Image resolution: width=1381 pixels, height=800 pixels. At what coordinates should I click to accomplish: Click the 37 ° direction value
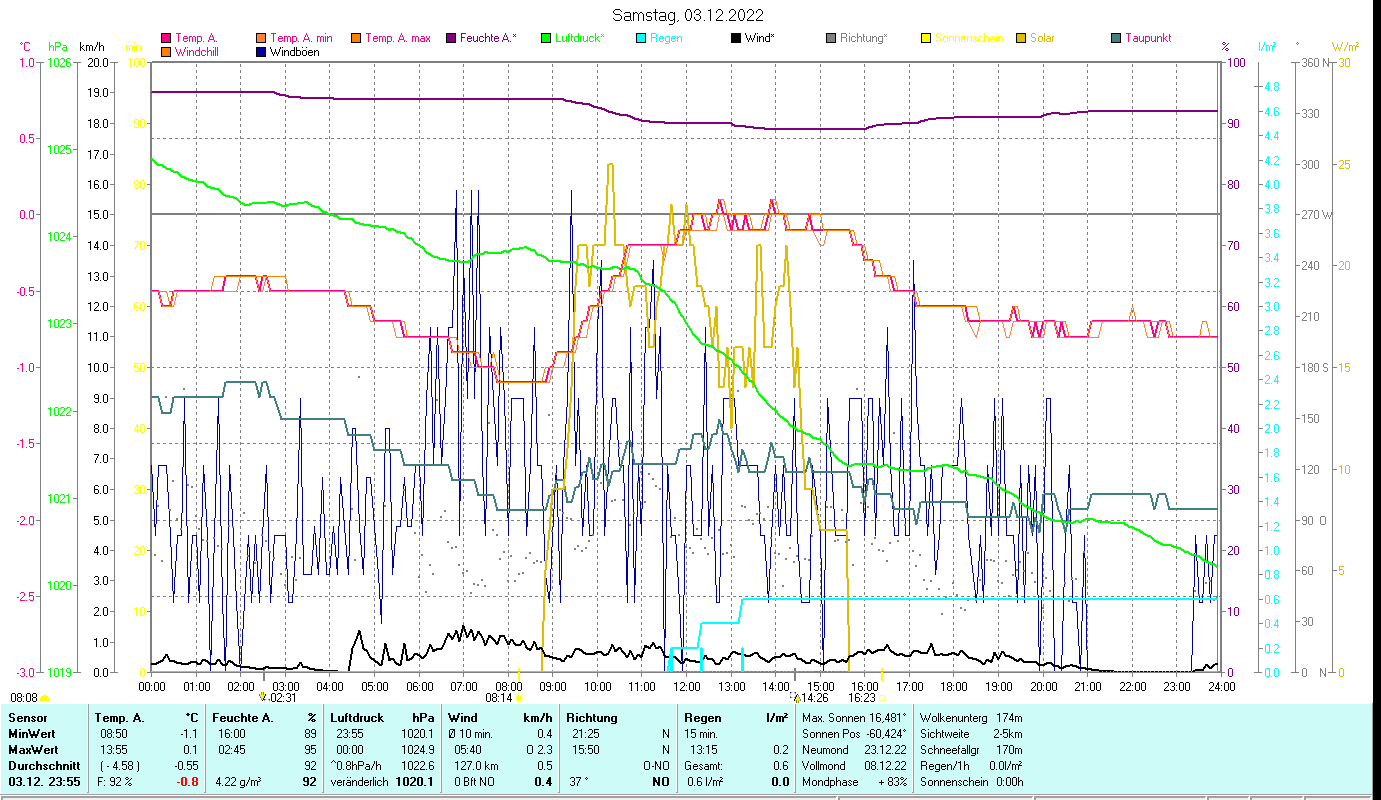click(580, 782)
